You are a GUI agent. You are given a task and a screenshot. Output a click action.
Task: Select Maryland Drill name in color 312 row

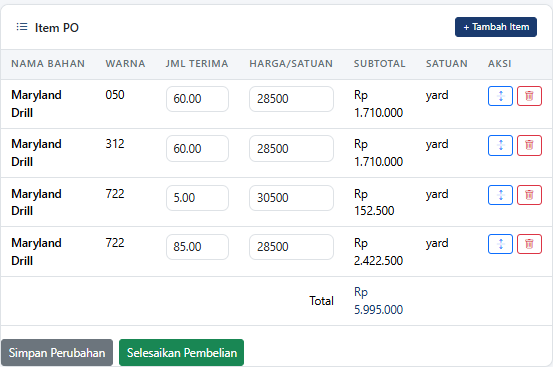click(36, 153)
